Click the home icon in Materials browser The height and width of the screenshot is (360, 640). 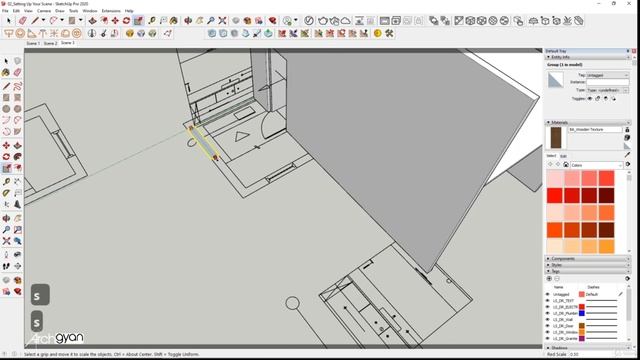(x=566, y=164)
